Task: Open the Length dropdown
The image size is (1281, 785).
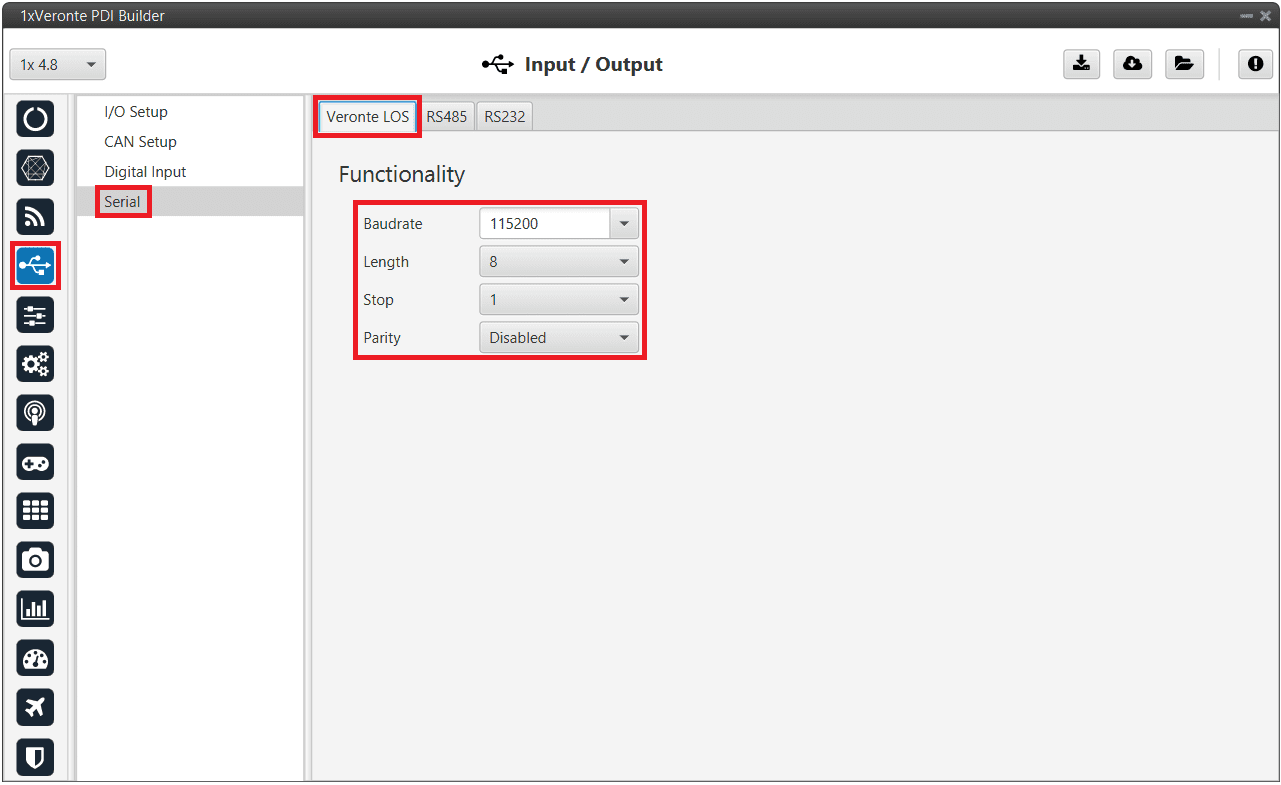Action: (558, 262)
